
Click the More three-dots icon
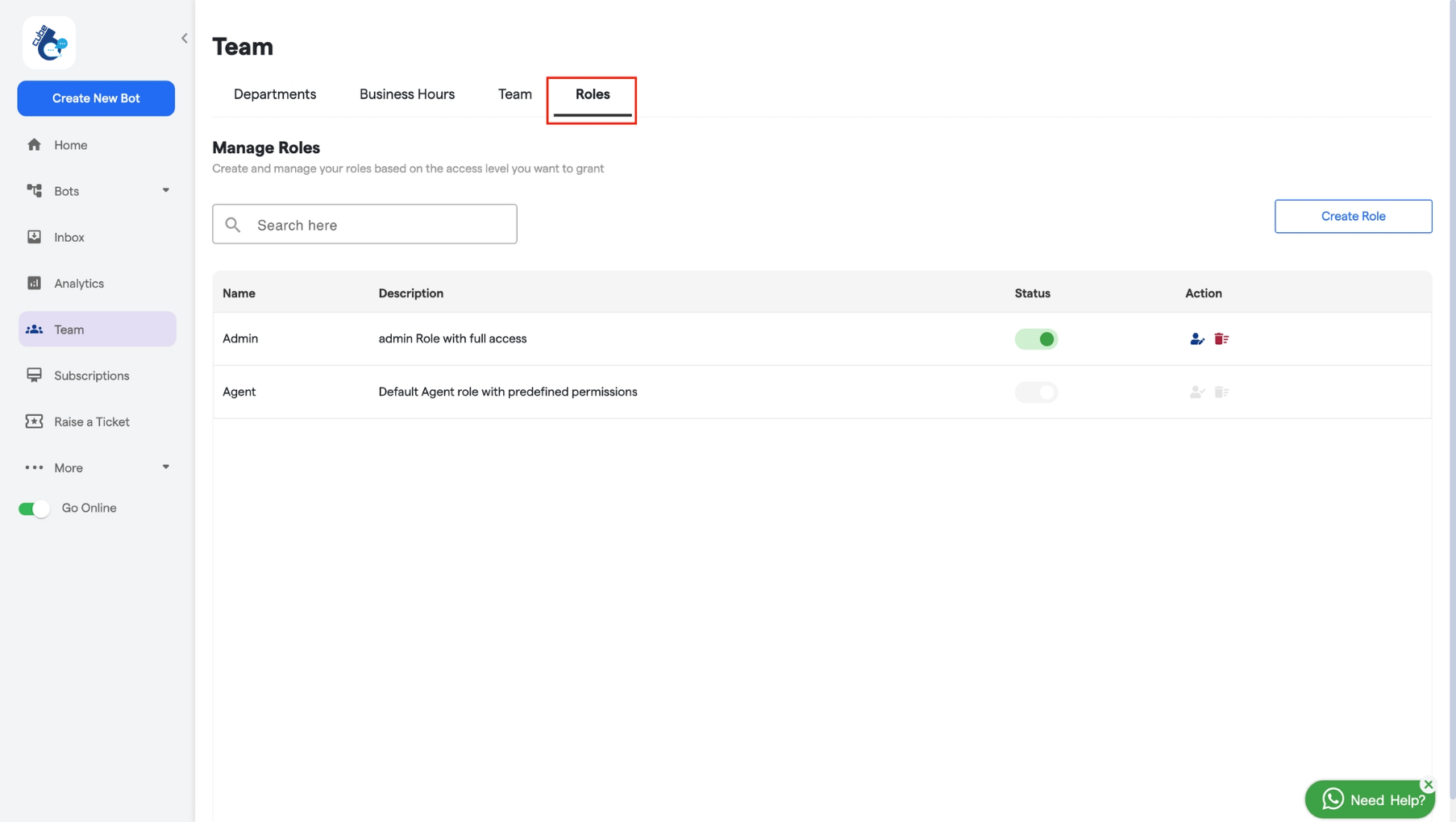tap(34, 467)
